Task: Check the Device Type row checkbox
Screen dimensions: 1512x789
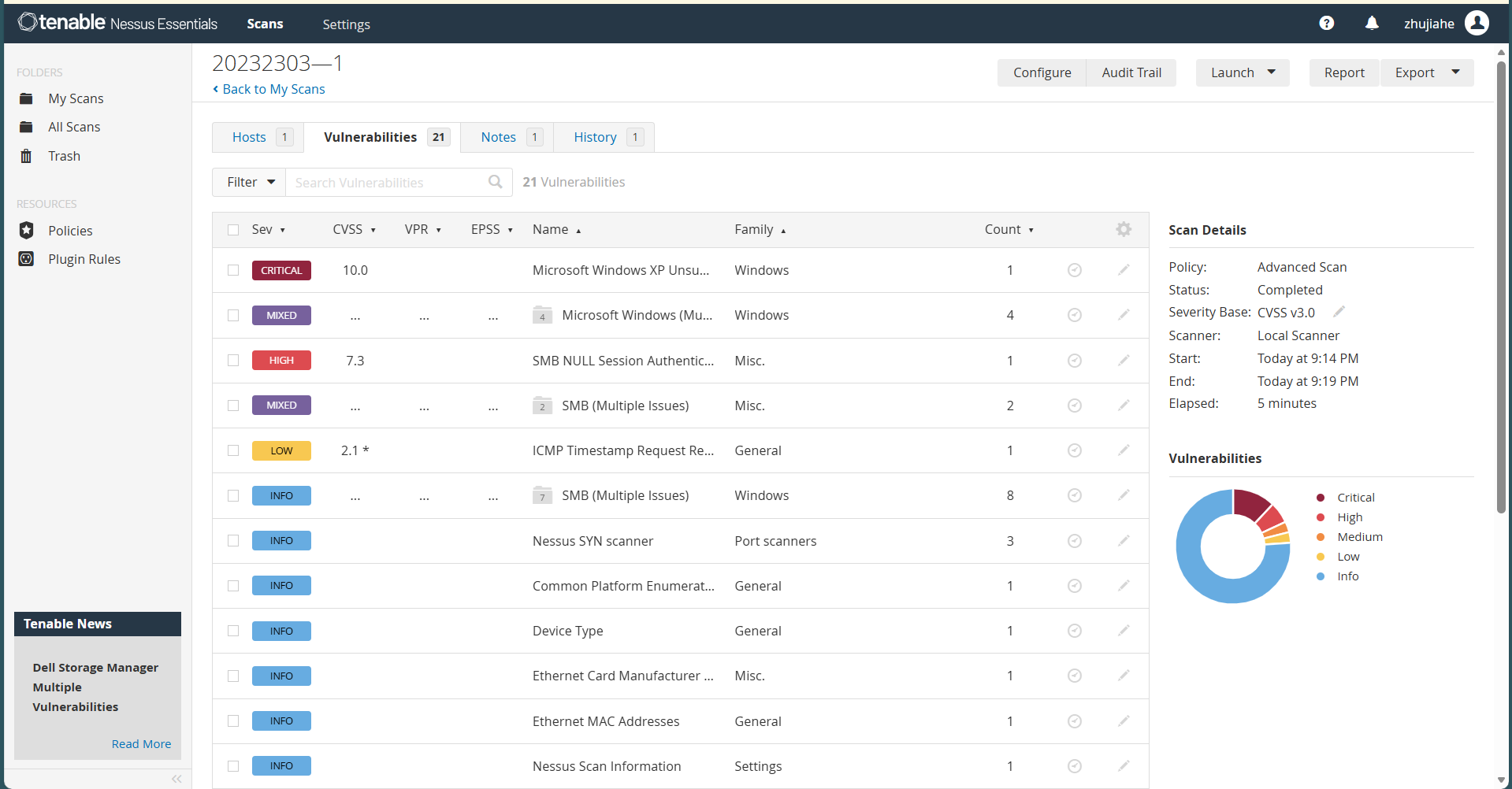Action: click(x=233, y=631)
